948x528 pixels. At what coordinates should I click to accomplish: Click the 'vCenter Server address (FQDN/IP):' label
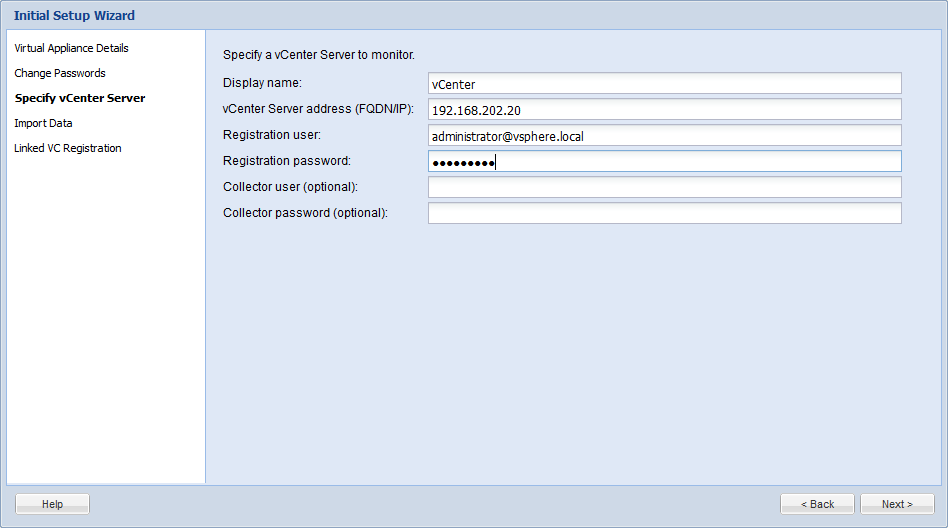318,109
